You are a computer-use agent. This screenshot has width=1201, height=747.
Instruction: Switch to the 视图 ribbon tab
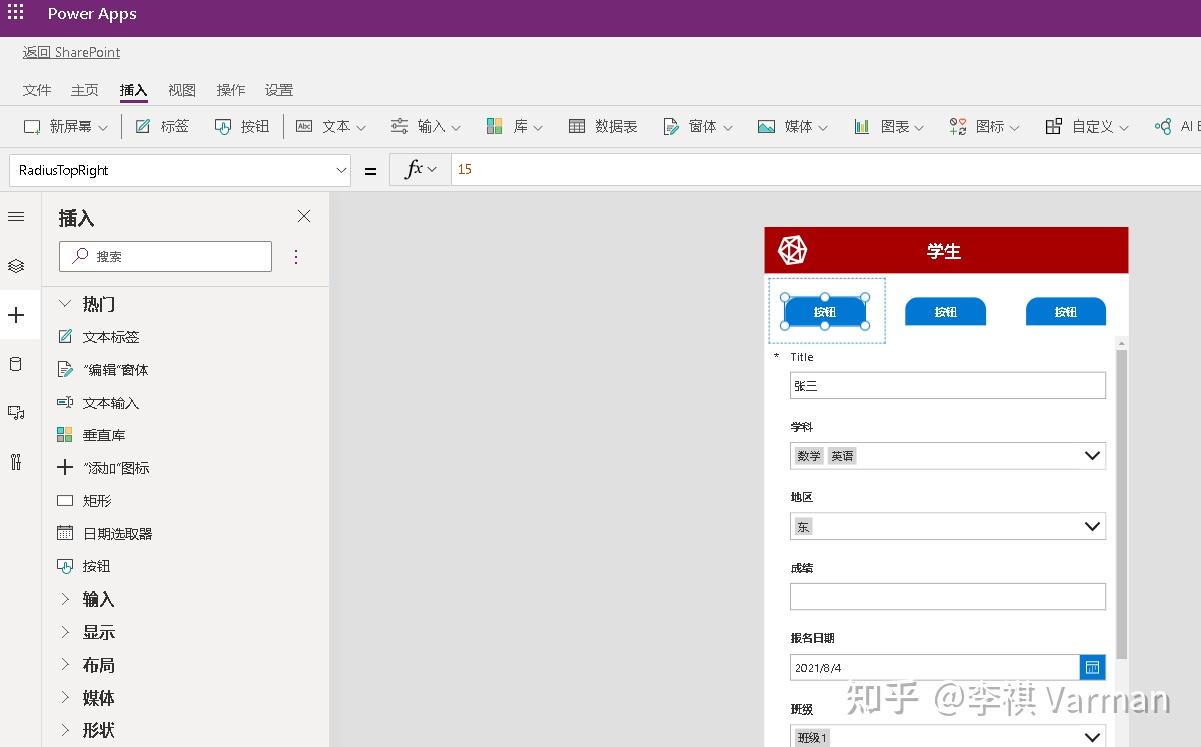pyautogui.click(x=181, y=89)
